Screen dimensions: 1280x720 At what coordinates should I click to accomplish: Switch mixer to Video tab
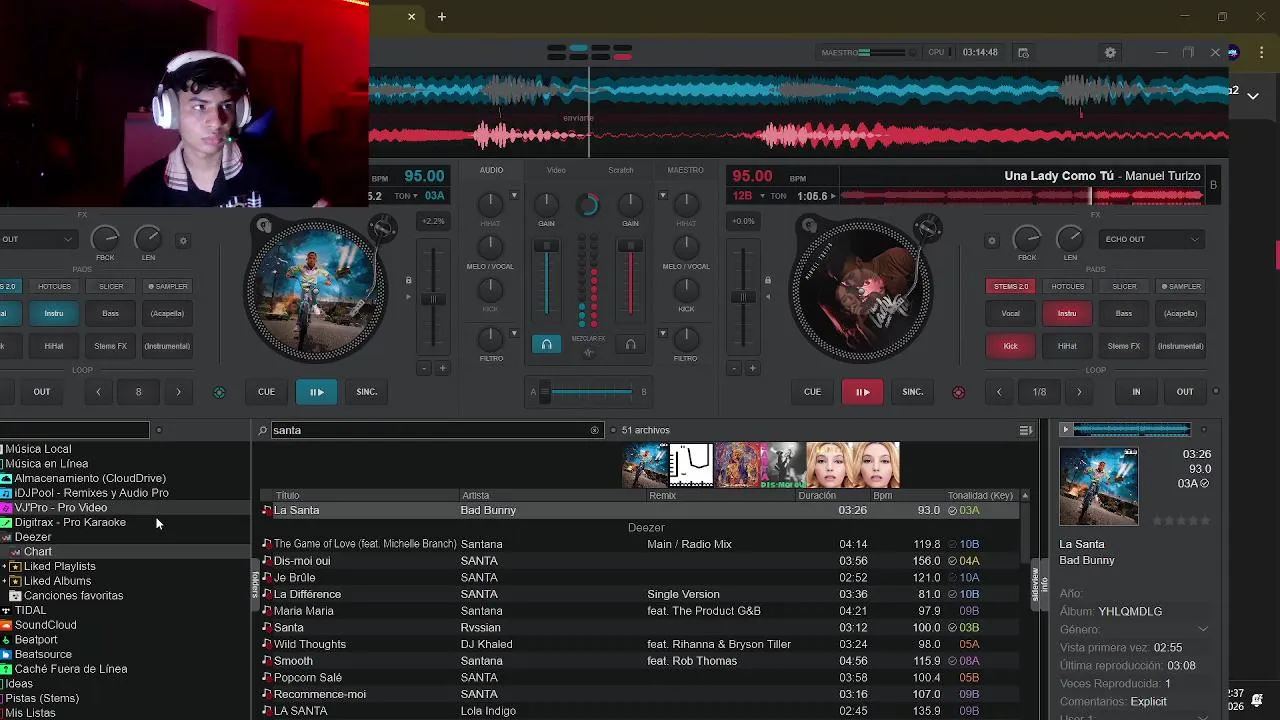(x=556, y=170)
